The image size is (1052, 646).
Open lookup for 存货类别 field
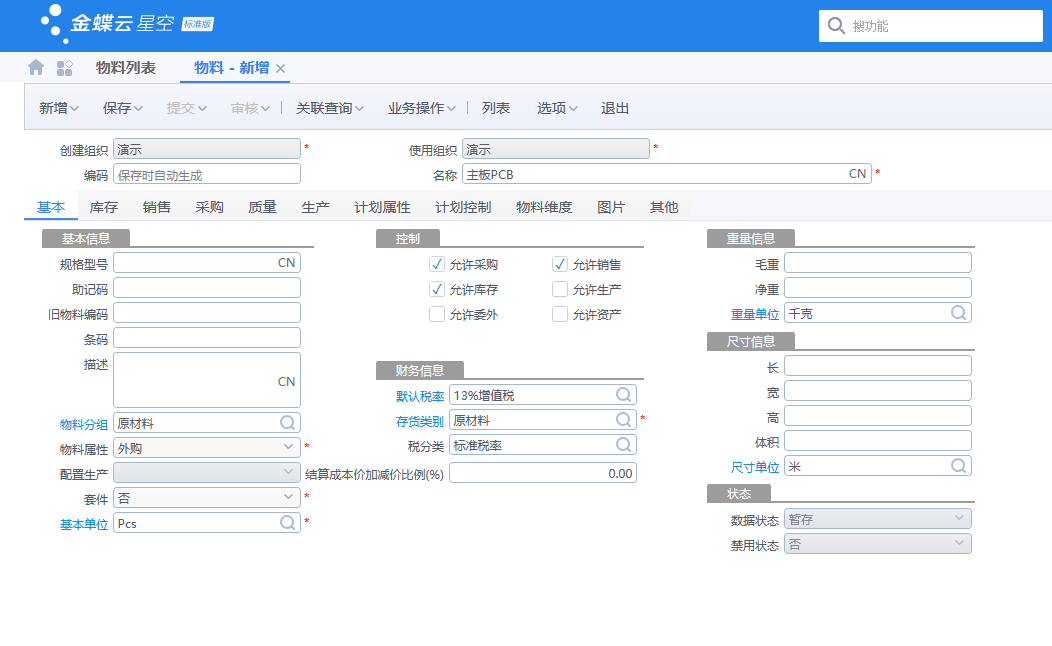[x=623, y=419]
